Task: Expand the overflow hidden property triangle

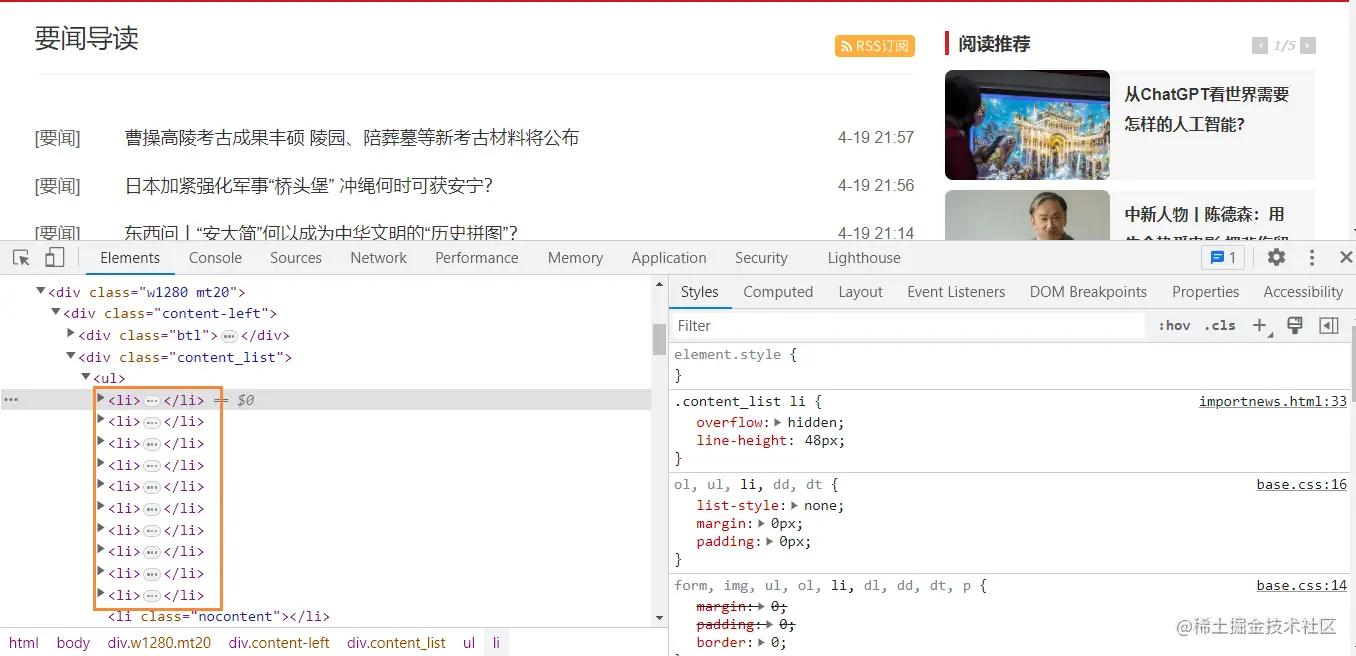Action: [778, 422]
